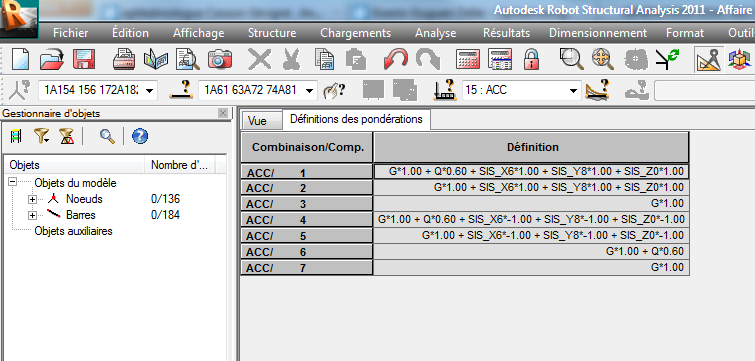Click the Nombre d'... column header
Viewport: 755px width, 361px height.
(x=180, y=165)
